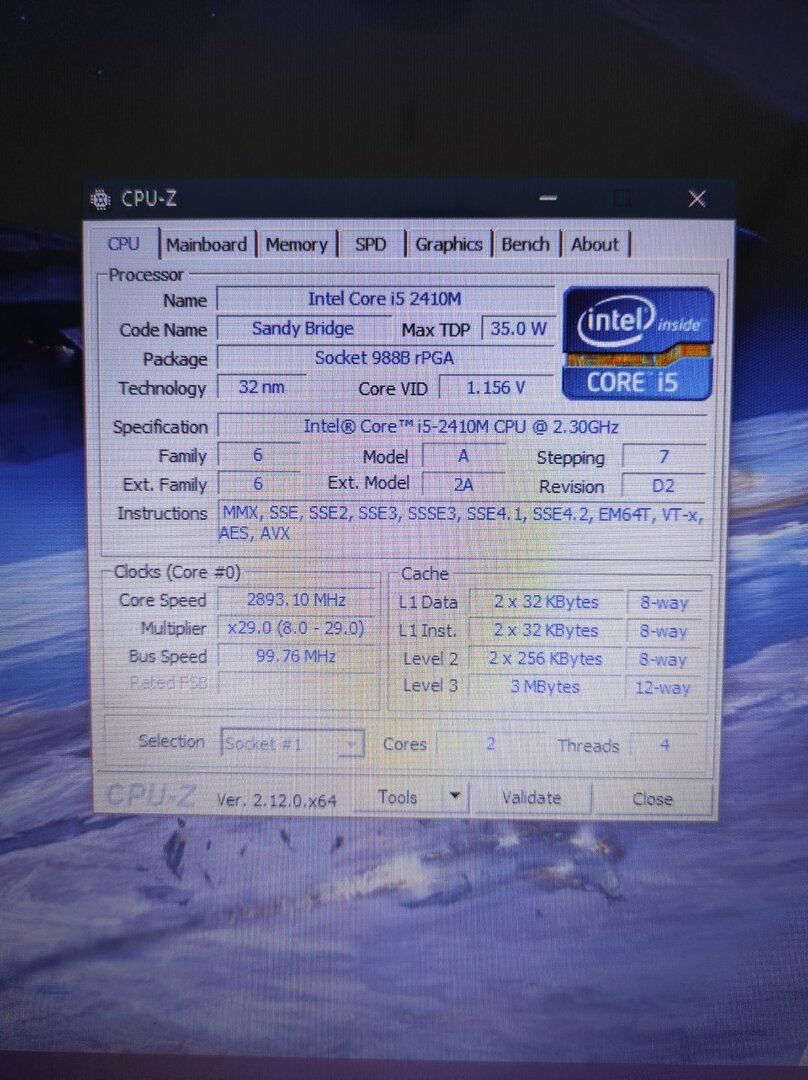This screenshot has width=808, height=1080.
Task: Click the empty Rated FSB field
Action: (x=296, y=684)
